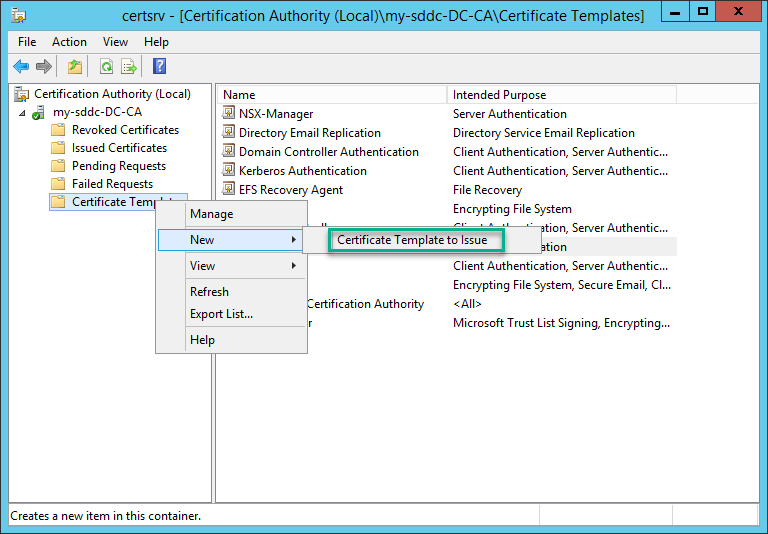Click the Certificate Templates folder icon
The image size is (768, 534).
coord(58,202)
